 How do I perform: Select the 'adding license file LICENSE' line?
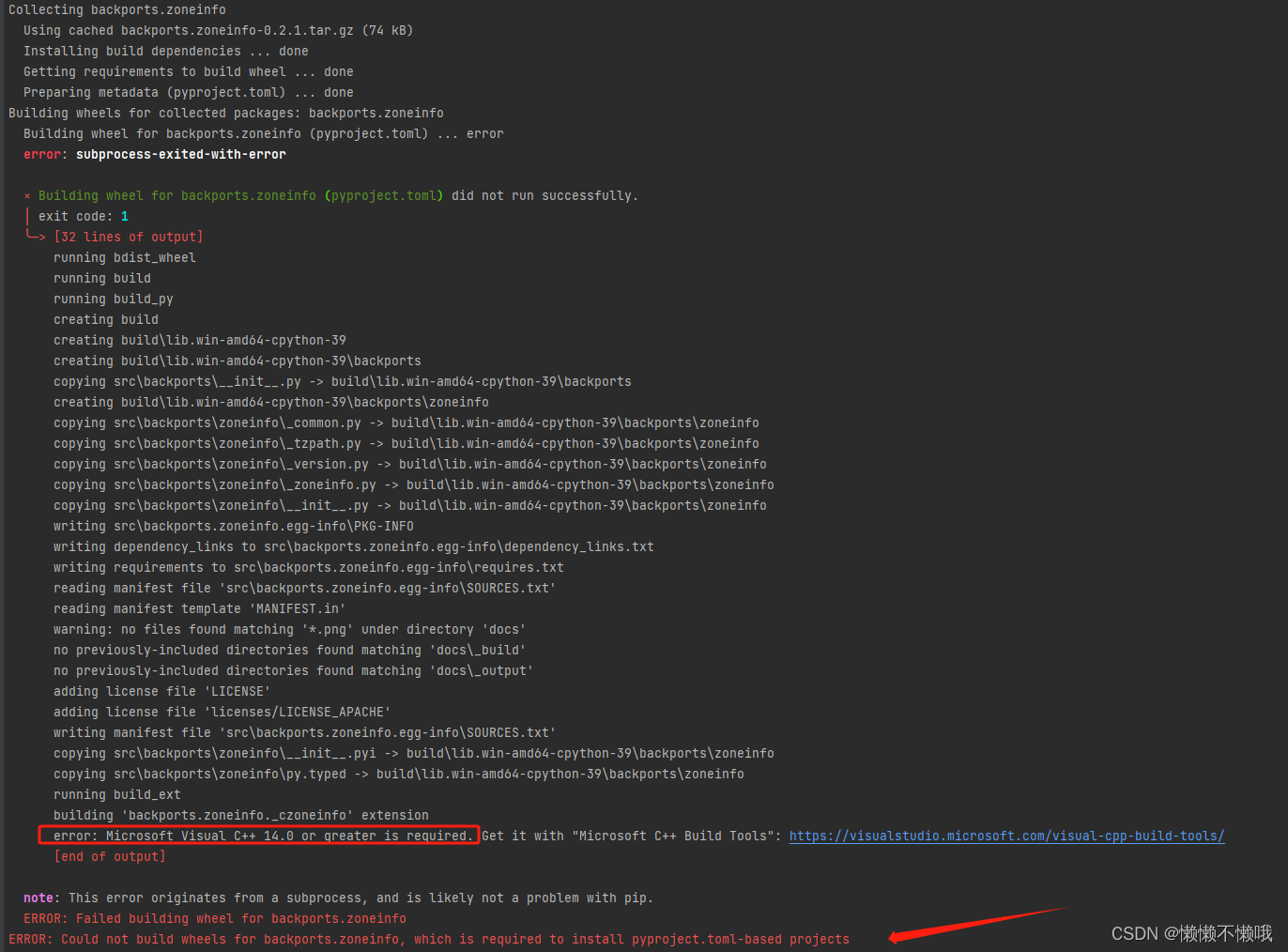tap(156, 690)
